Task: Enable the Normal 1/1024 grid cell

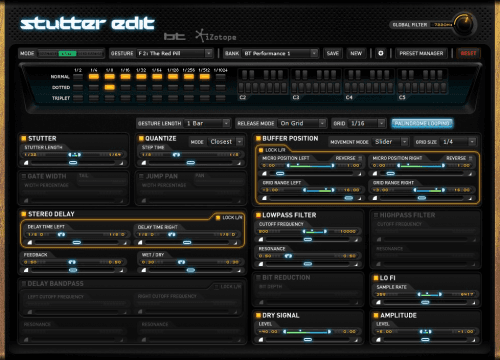Action: point(220,77)
